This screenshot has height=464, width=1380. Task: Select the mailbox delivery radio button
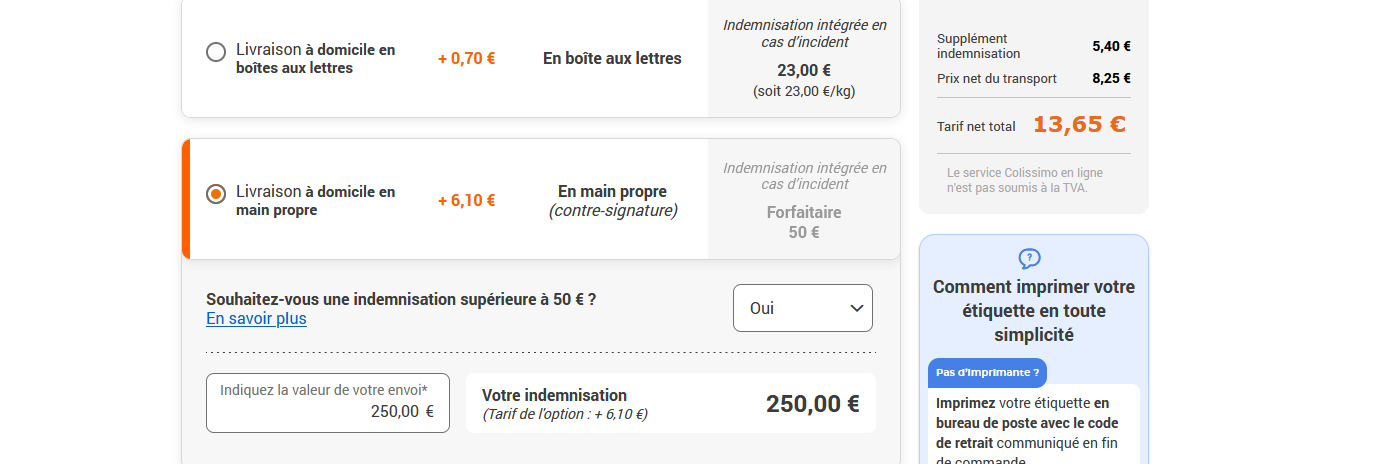click(216, 52)
